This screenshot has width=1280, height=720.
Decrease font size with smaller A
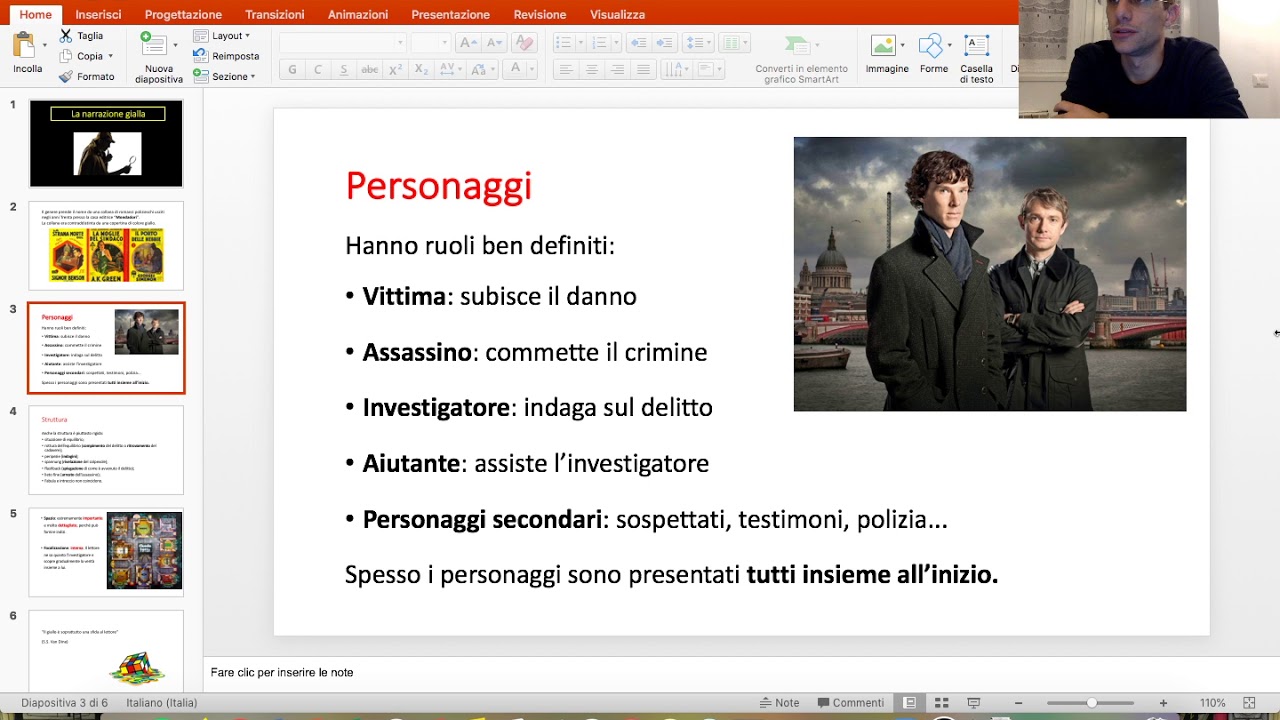[x=496, y=43]
